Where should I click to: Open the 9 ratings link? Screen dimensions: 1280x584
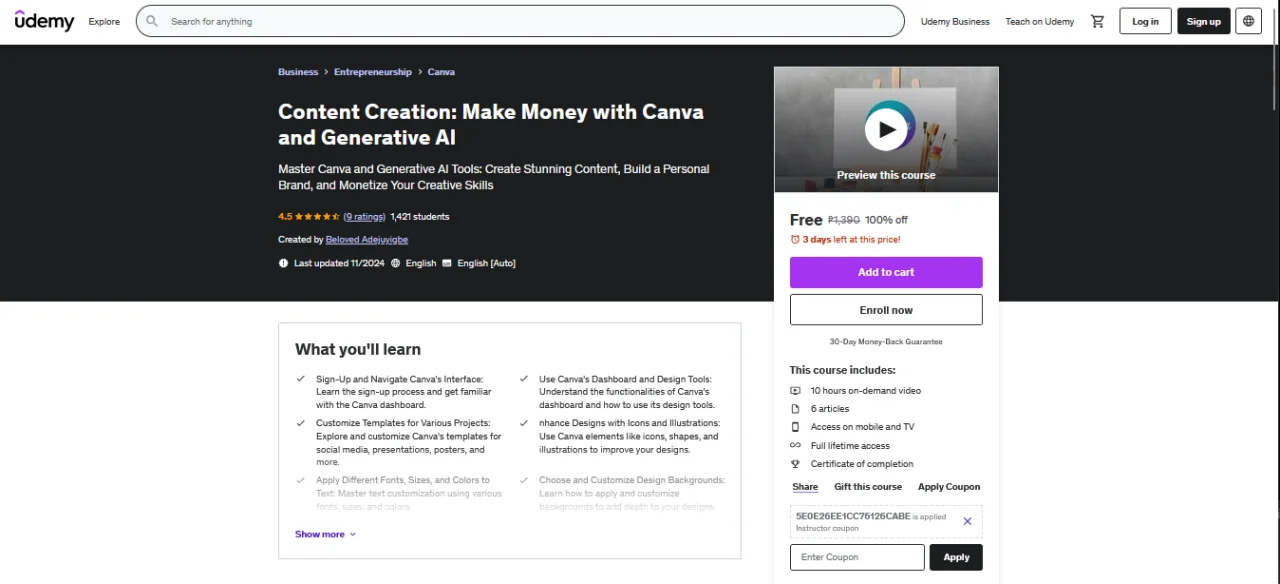click(364, 217)
